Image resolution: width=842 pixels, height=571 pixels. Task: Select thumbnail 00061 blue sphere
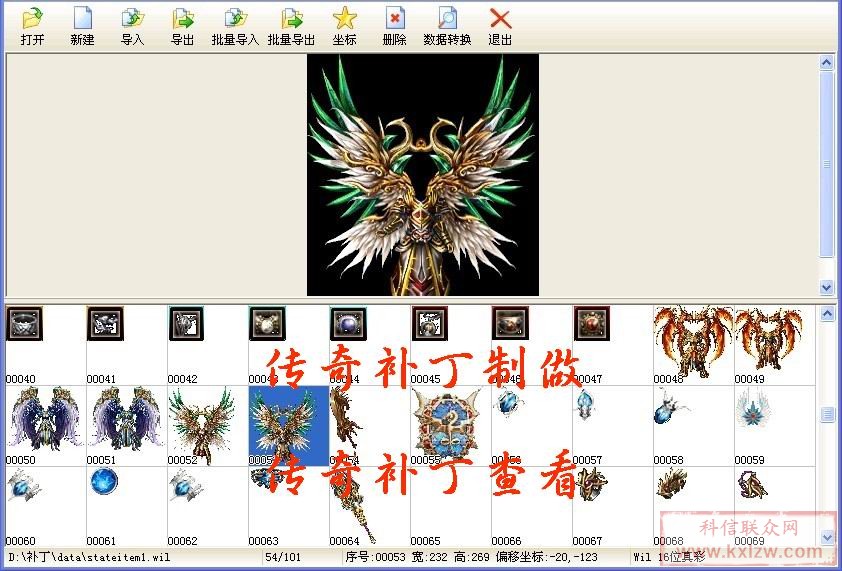click(104, 481)
